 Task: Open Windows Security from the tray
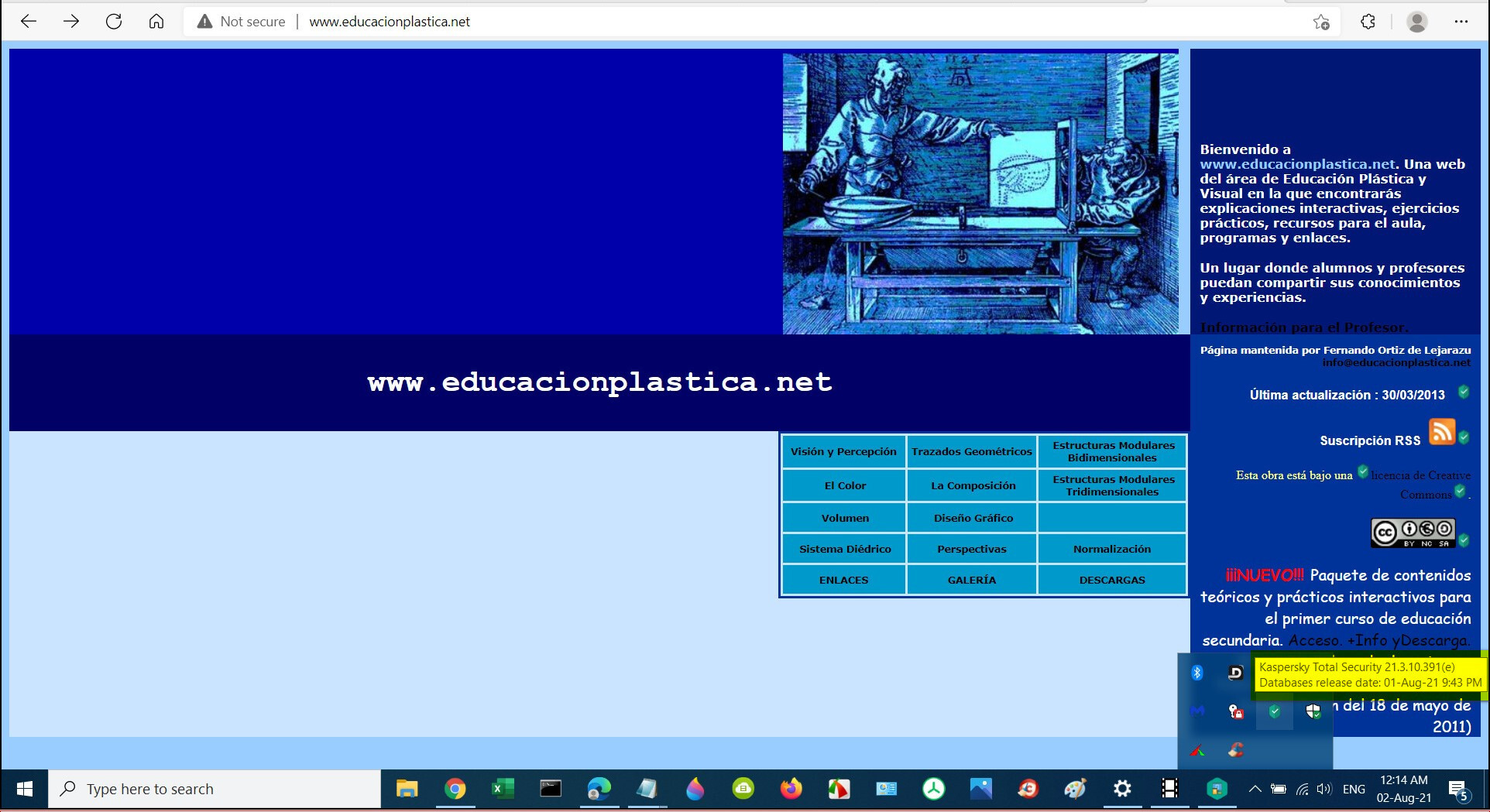(x=1313, y=711)
